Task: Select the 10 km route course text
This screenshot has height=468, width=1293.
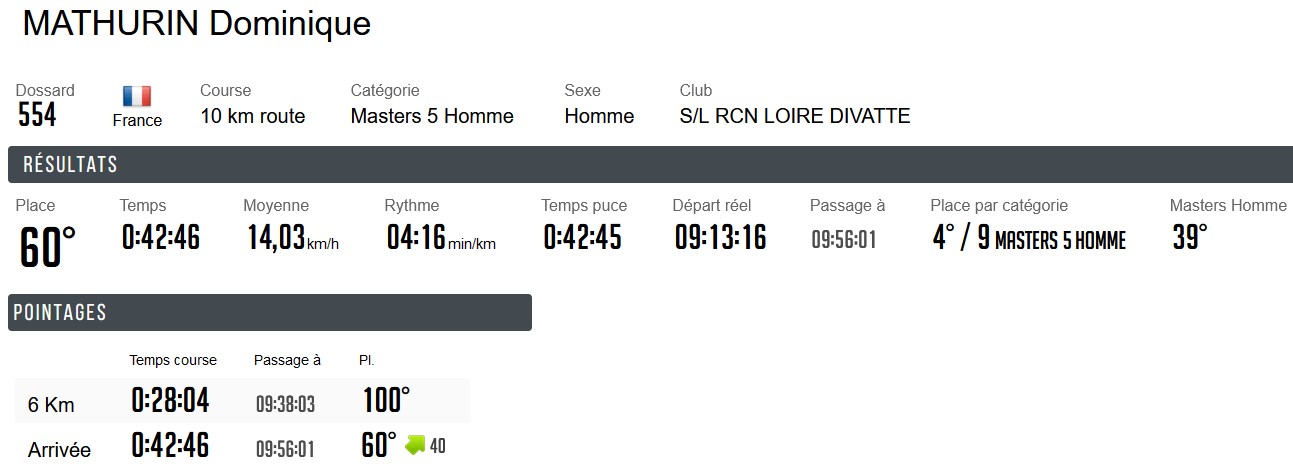Action: pyautogui.click(x=252, y=116)
